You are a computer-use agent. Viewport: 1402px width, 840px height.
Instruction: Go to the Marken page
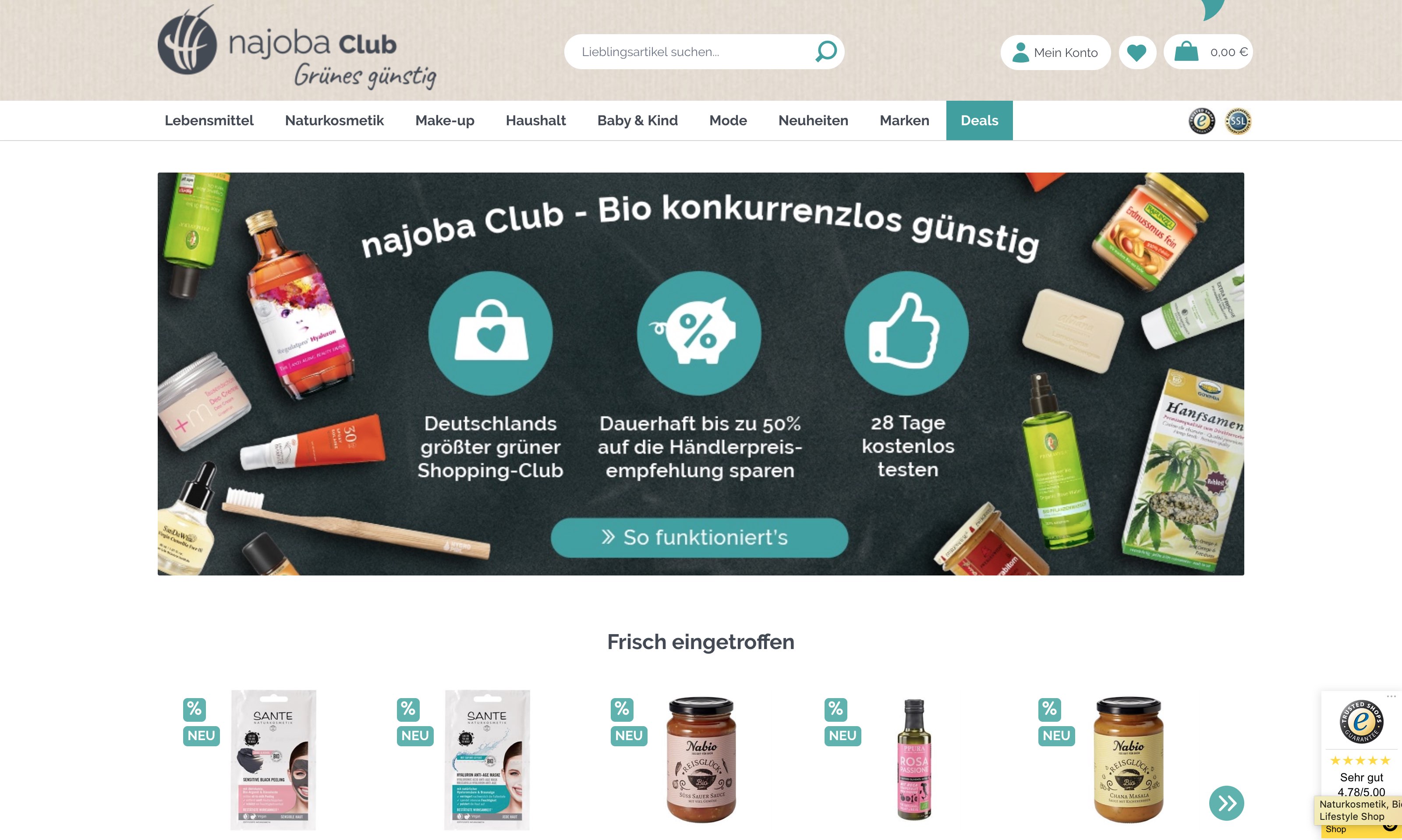904,120
